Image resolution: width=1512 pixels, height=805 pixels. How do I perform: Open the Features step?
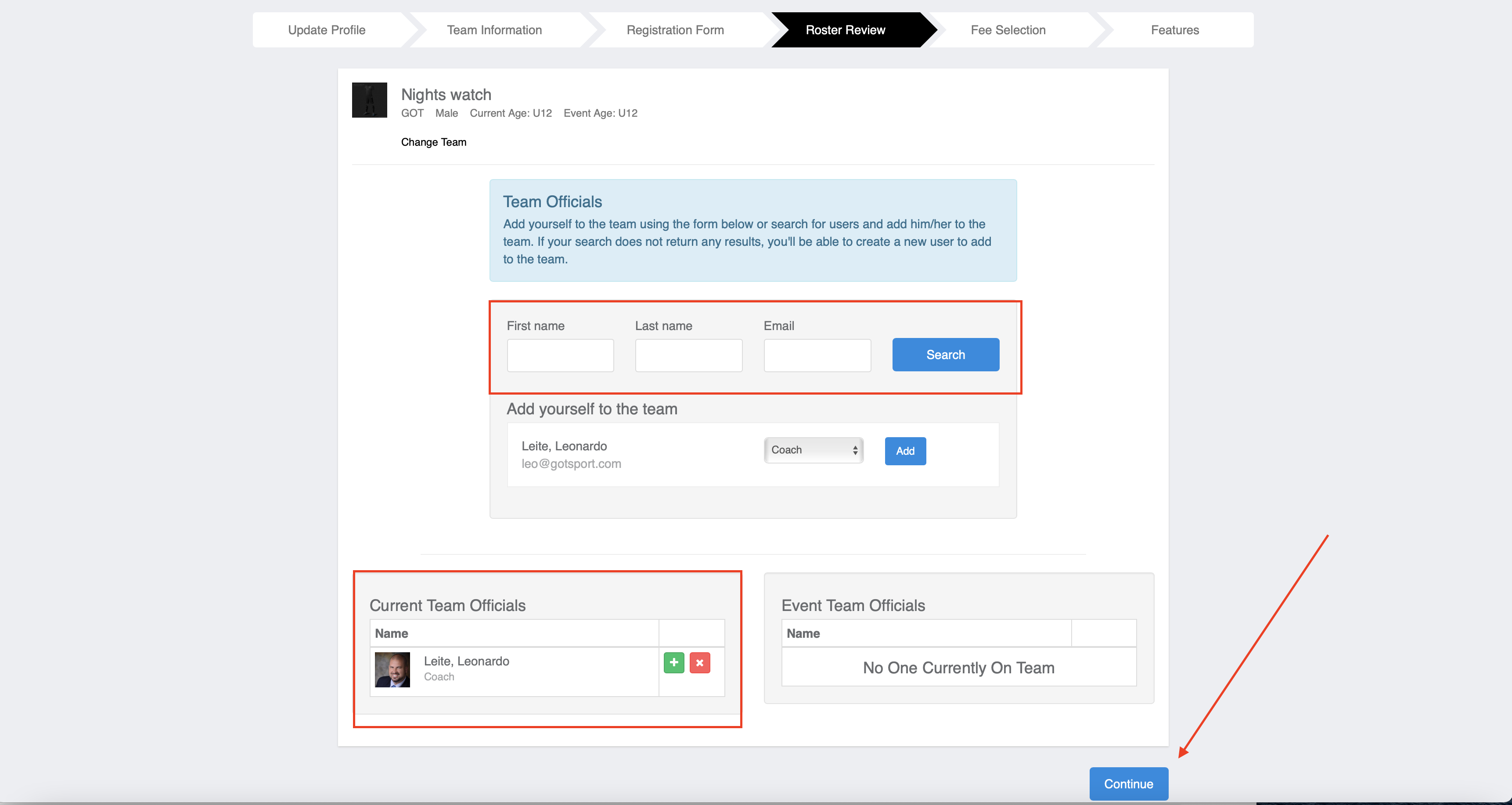(1174, 30)
